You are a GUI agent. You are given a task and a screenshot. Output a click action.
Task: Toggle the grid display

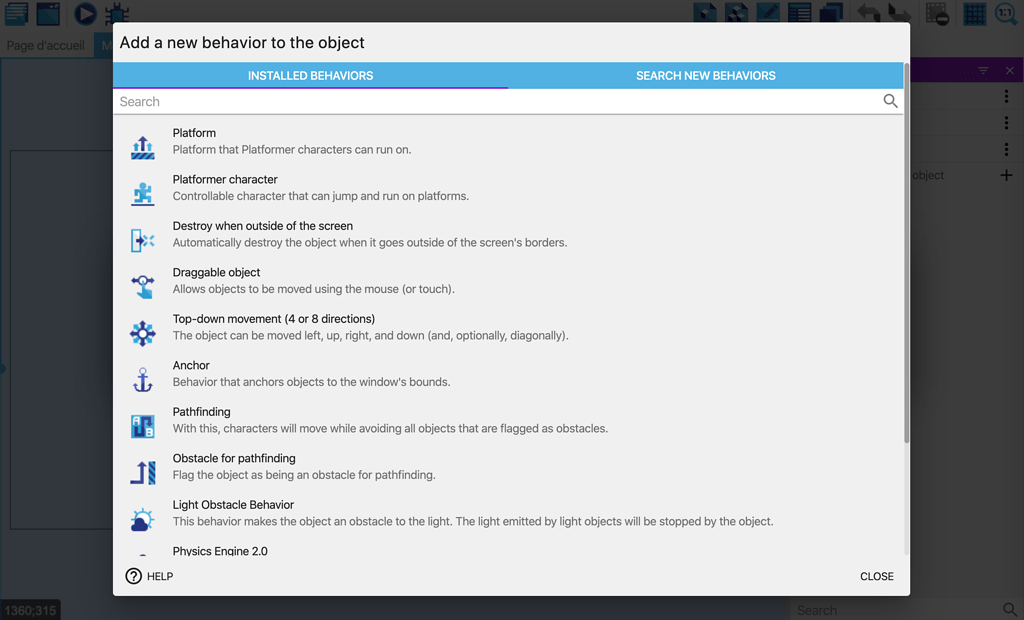[x=974, y=13]
